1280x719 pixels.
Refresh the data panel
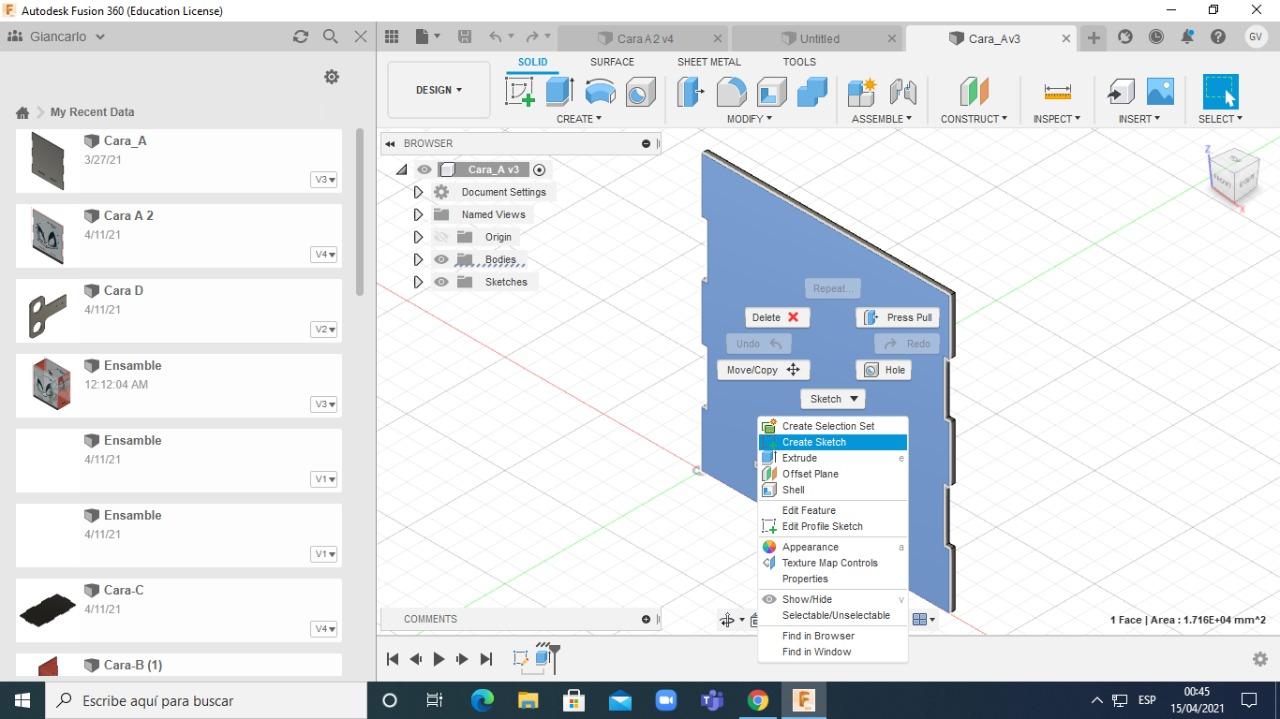pyautogui.click(x=300, y=36)
